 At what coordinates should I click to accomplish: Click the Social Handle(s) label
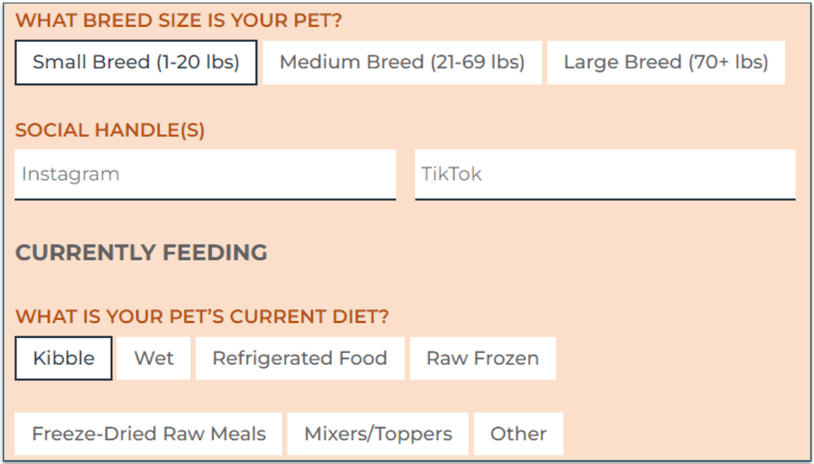coord(110,130)
